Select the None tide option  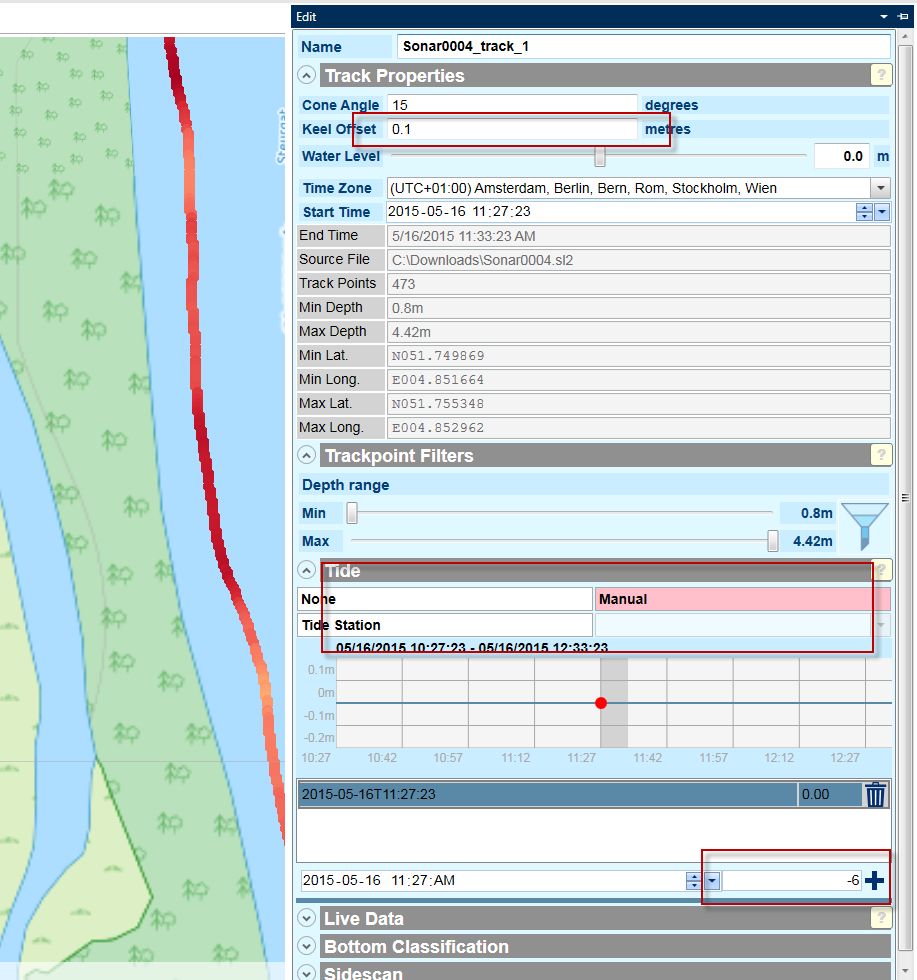pos(445,599)
